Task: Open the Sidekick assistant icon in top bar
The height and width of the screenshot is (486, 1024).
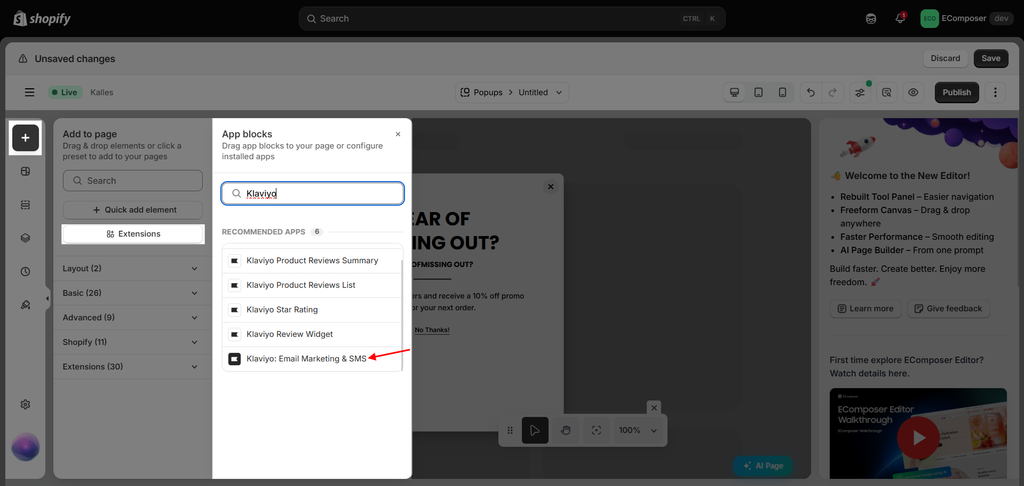Action: 871,18
